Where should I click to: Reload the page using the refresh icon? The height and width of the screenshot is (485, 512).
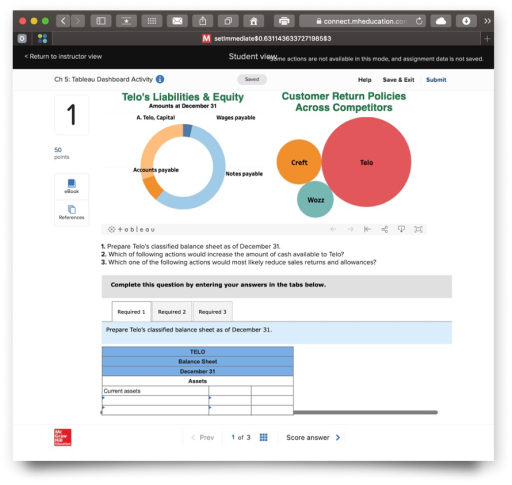click(x=419, y=21)
